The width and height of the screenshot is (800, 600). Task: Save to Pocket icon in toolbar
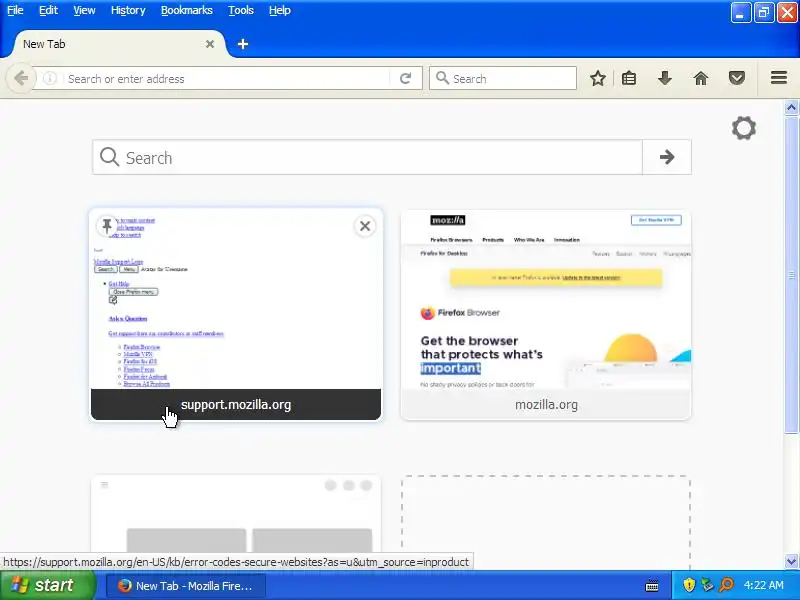737,79
